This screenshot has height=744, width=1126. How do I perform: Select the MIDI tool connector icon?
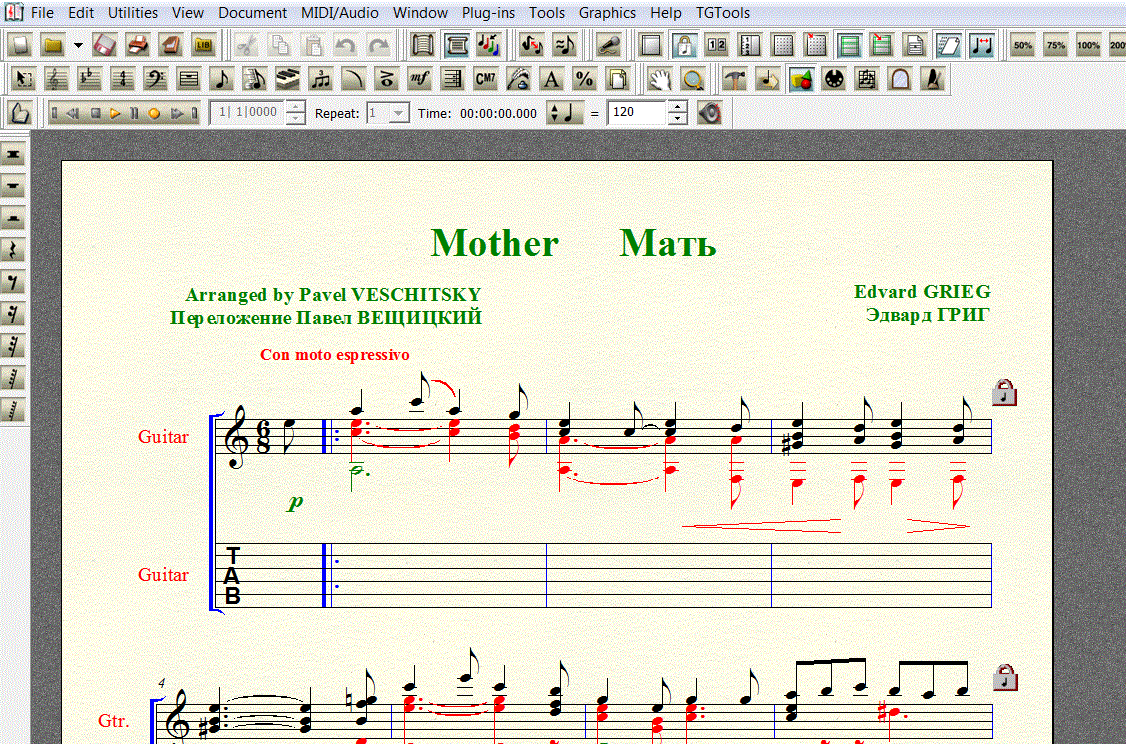tap(834, 78)
